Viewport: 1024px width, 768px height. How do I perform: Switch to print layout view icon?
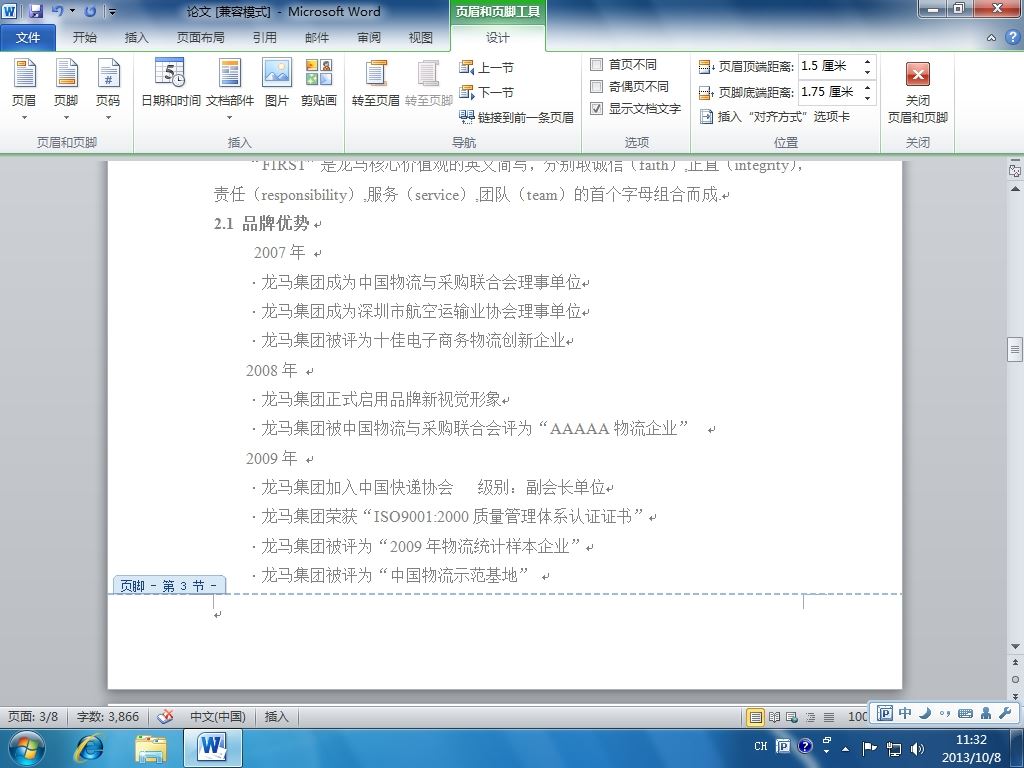coord(755,717)
